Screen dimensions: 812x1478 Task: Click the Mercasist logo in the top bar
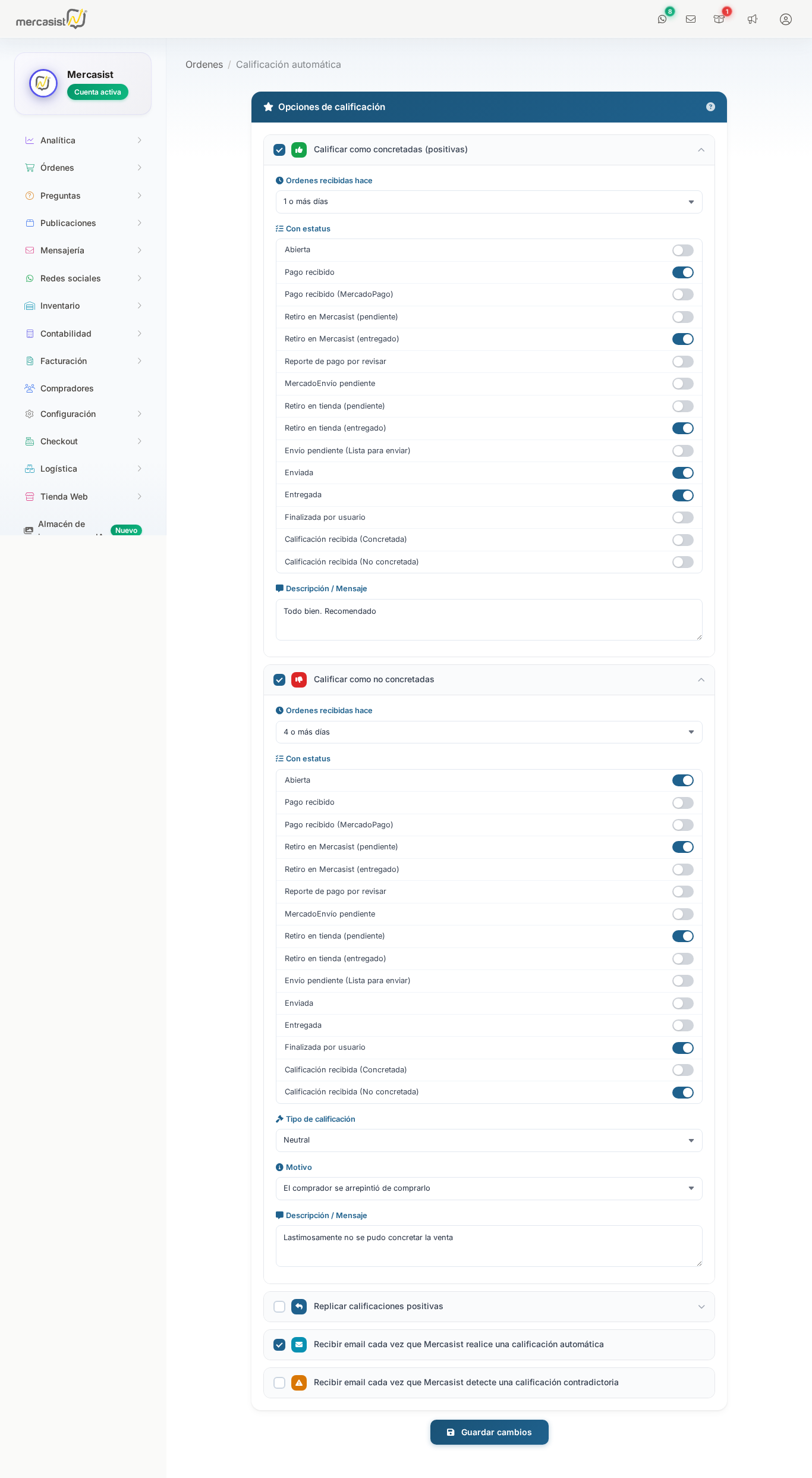coord(51,19)
